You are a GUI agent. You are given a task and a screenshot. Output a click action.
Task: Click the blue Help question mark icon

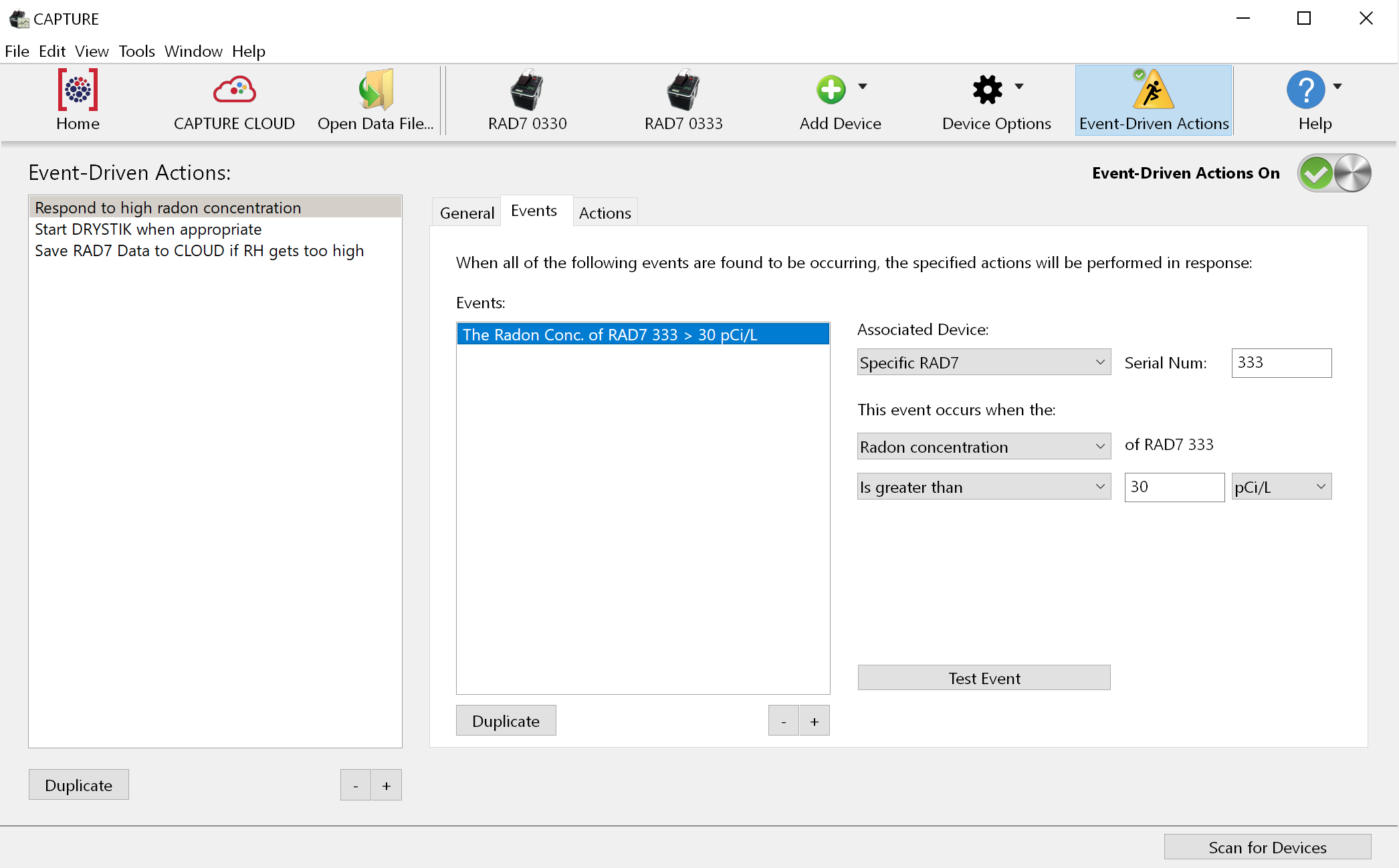[1305, 90]
